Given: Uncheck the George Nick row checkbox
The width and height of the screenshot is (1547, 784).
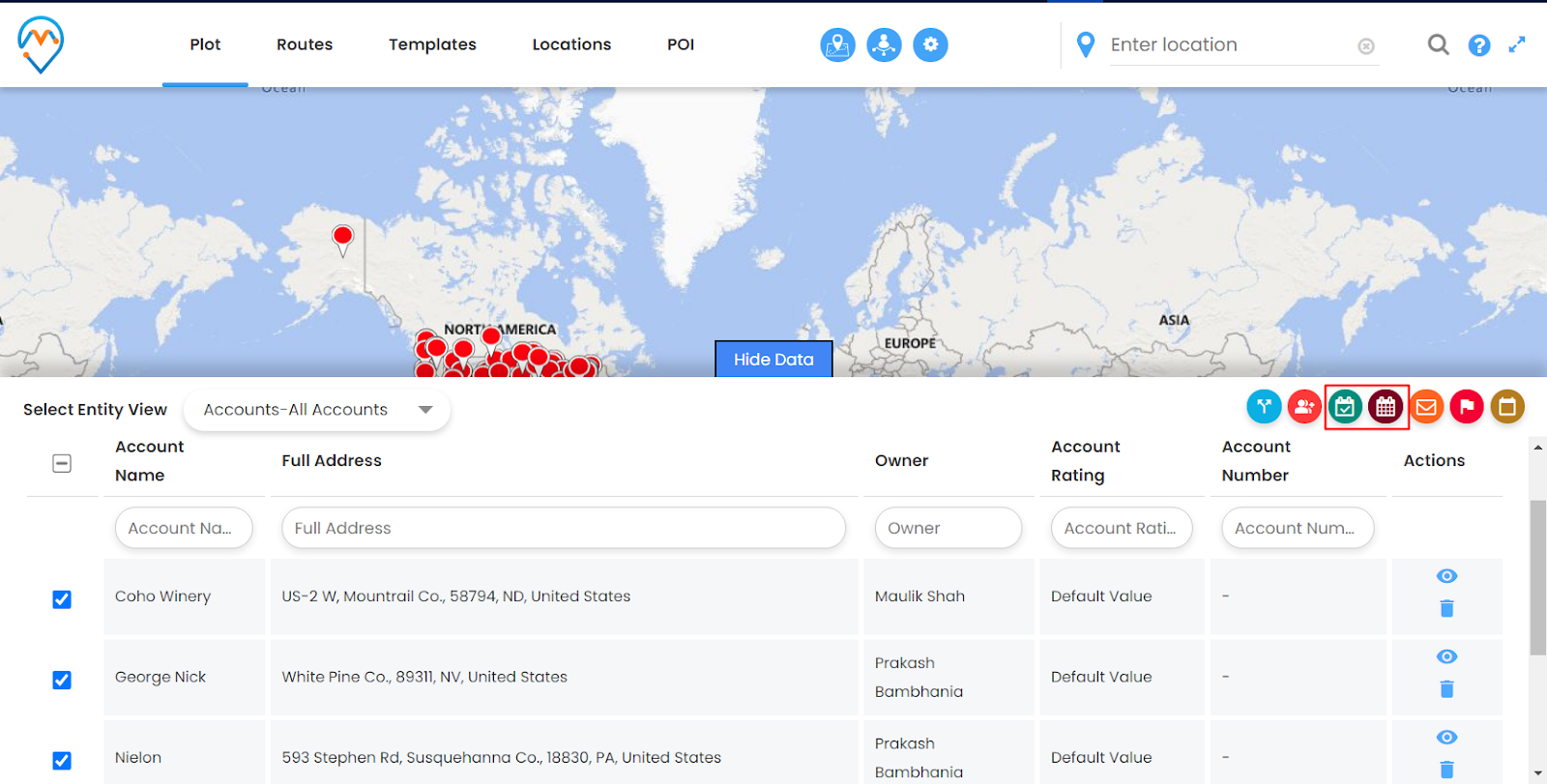Looking at the screenshot, I should pos(62,680).
